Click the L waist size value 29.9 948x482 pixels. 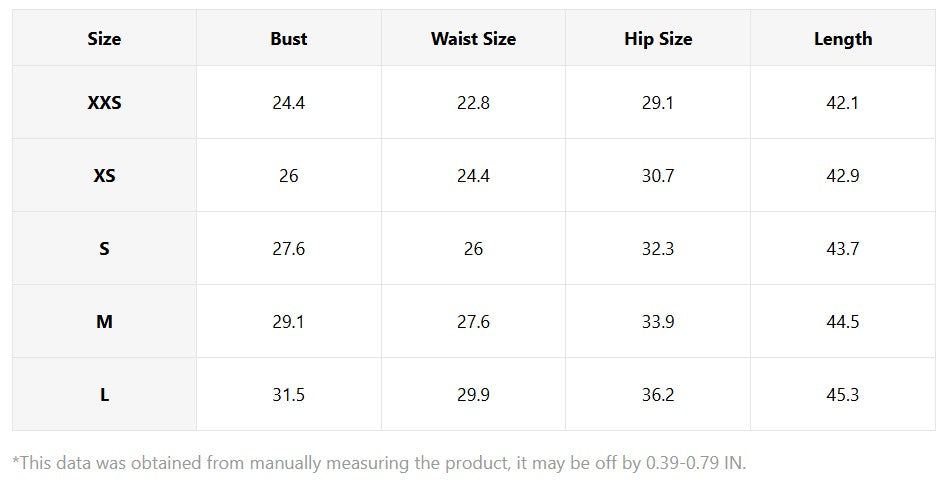[x=473, y=394]
